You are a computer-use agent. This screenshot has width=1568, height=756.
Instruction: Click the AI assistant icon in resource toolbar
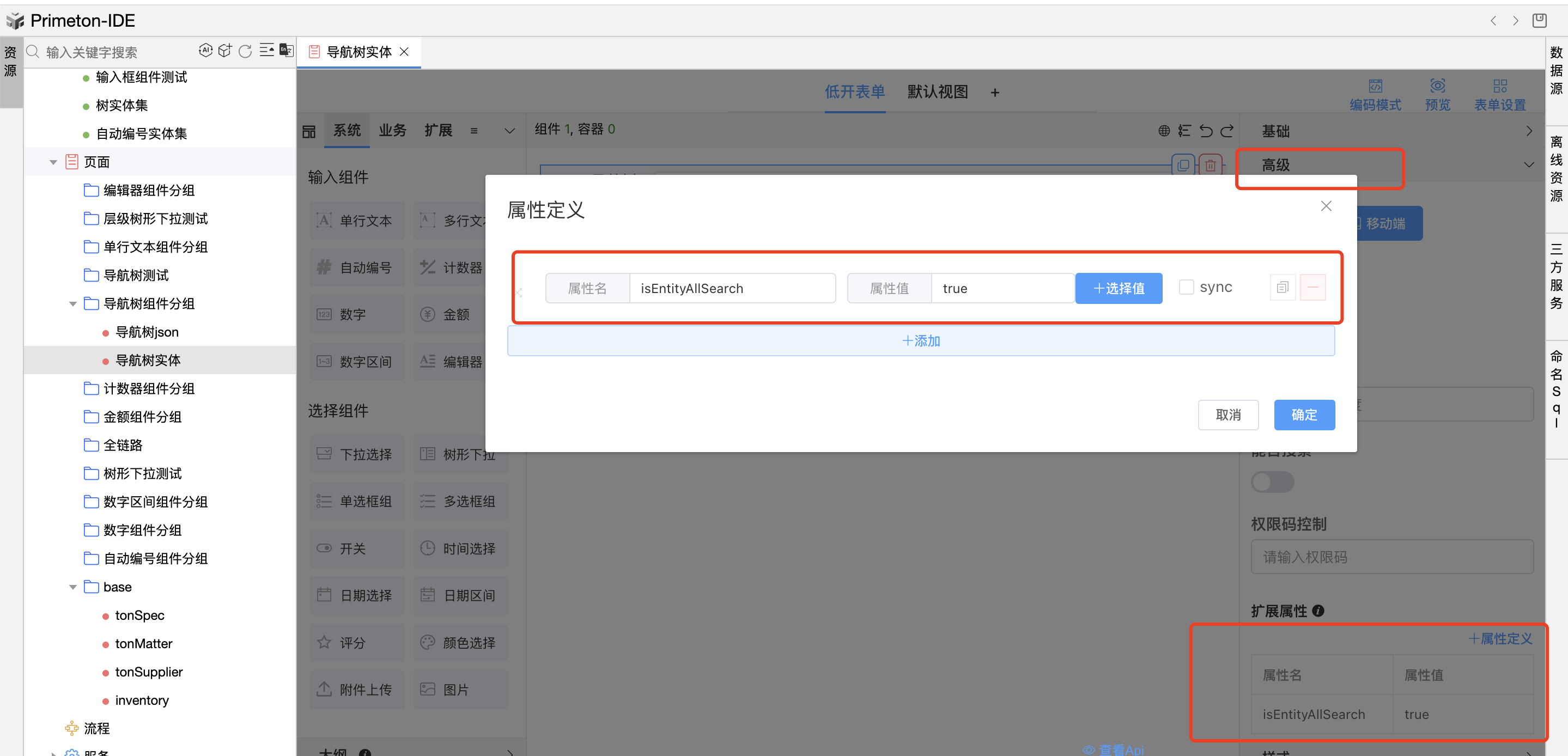click(x=206, y=51)
